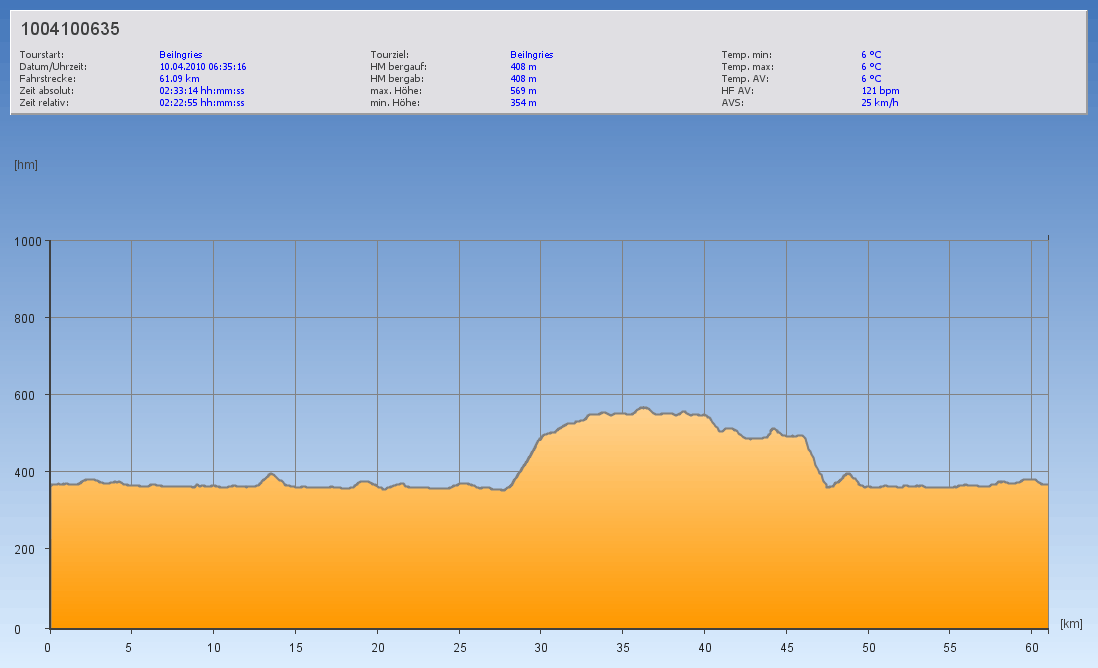
Task: Click the AVS value 25 km/h
Action: (879, 103)
